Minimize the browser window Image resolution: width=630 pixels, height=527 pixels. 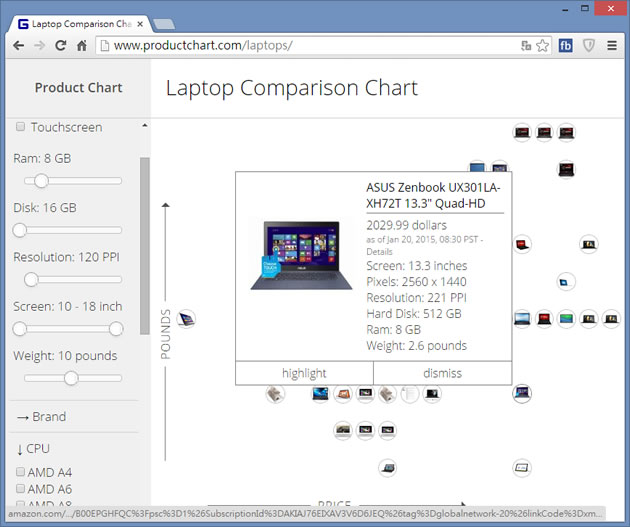(x=565, y=9)
